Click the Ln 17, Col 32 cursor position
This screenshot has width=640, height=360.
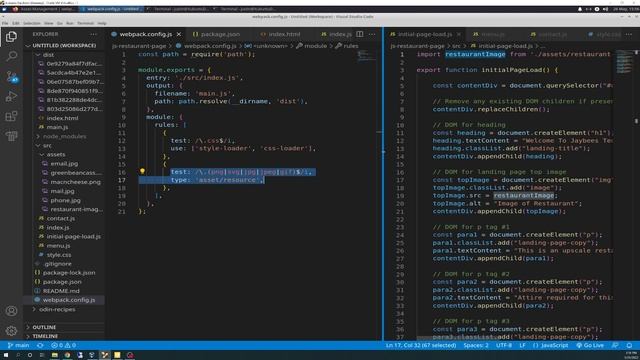pos(421,345)
